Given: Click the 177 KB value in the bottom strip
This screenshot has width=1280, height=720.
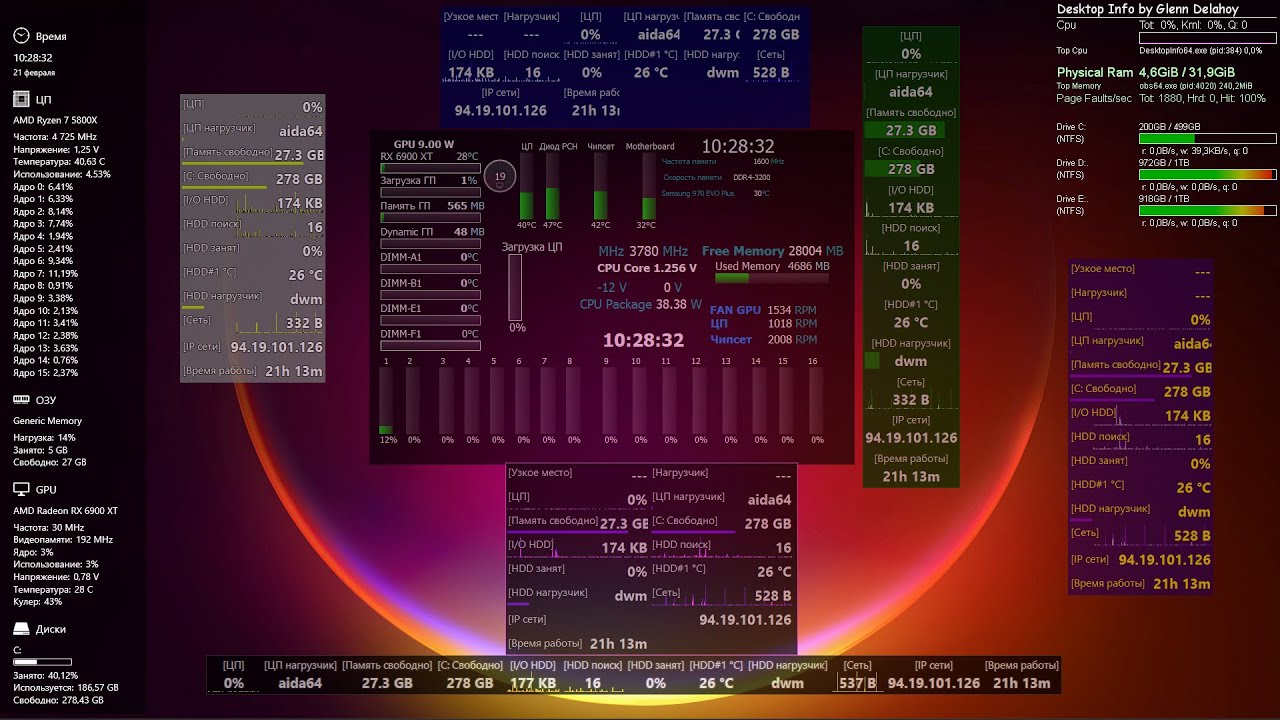Looking at the screenshot, I should click(533, 683).
